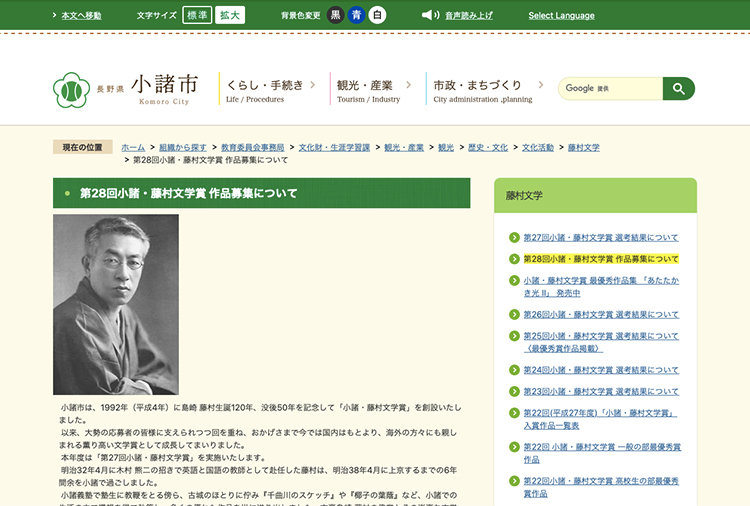Open 組織から探す breadcrumb link

click(183, 147)
